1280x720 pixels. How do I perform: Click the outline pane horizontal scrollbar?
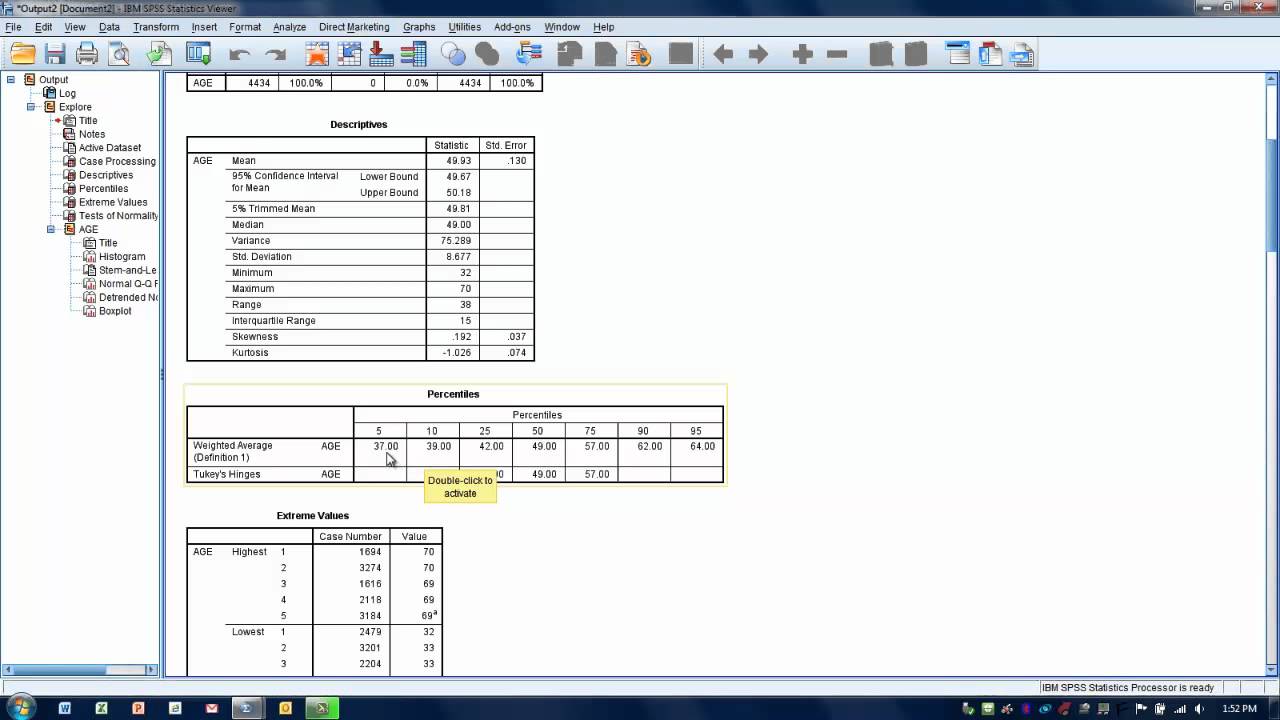(x=79, y=670)
